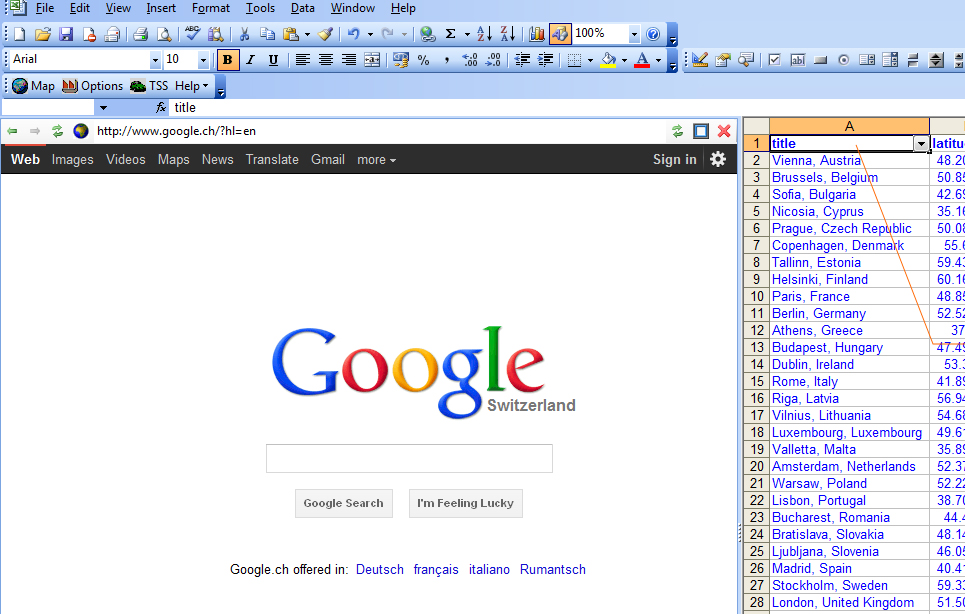This screenshot has height=614, width=965.
Task: Create a new blank workbook
Action: pyautogui.click(x=19, y=34)
